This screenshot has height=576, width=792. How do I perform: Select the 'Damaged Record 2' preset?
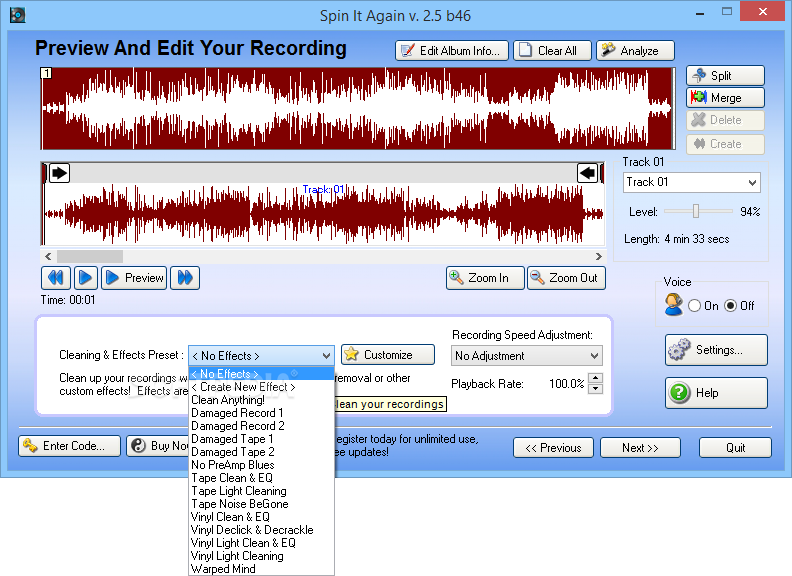[261, 426]
